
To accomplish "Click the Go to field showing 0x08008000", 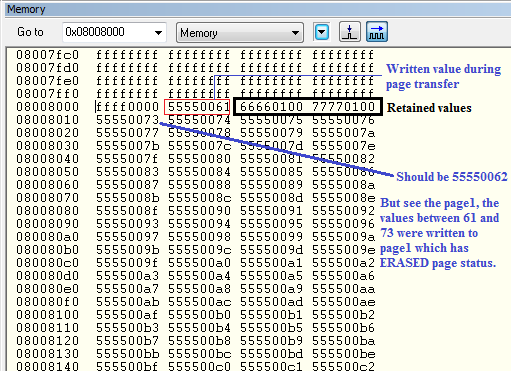I will tap(114, 32).
